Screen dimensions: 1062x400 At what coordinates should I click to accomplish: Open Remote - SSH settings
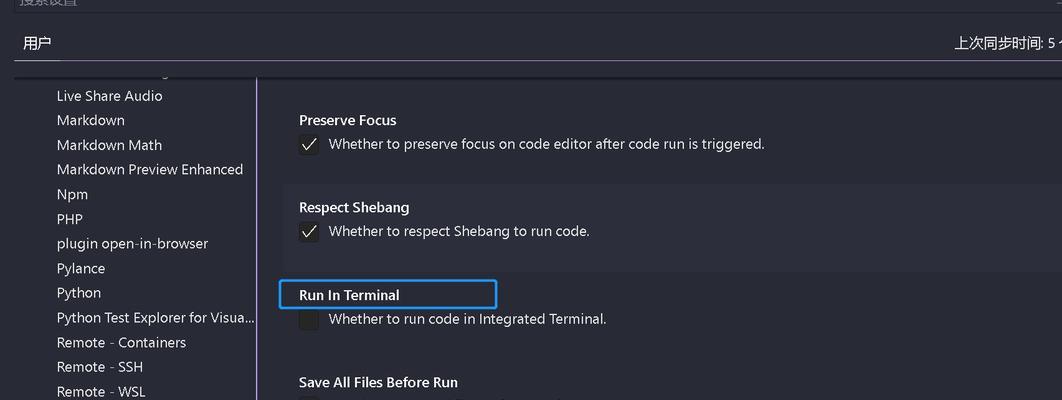[x=100, y=367]
